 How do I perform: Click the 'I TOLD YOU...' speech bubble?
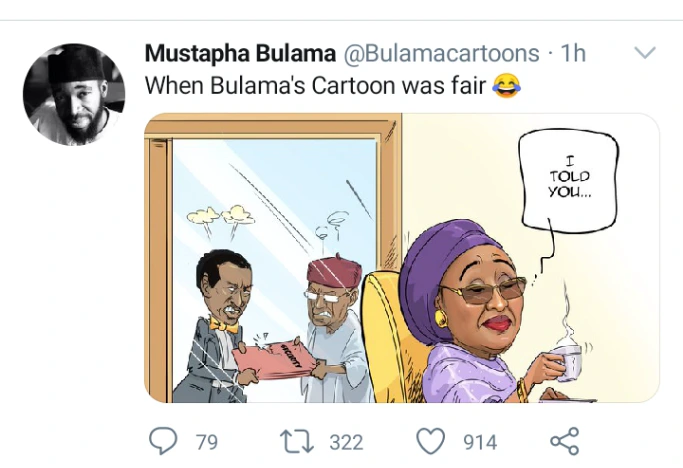click(x=570, y=180)
